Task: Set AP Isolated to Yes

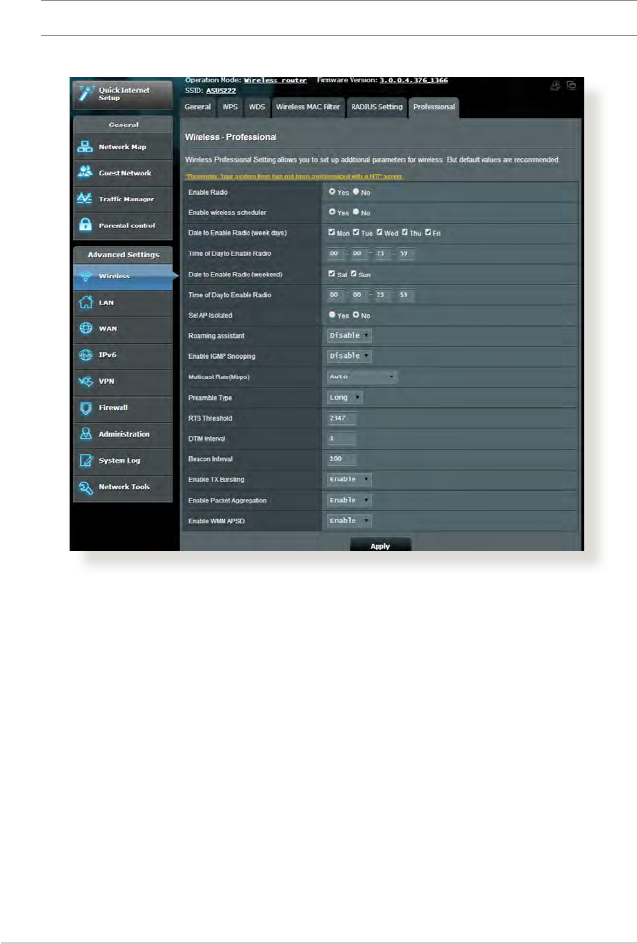Action: coord(332,314)
